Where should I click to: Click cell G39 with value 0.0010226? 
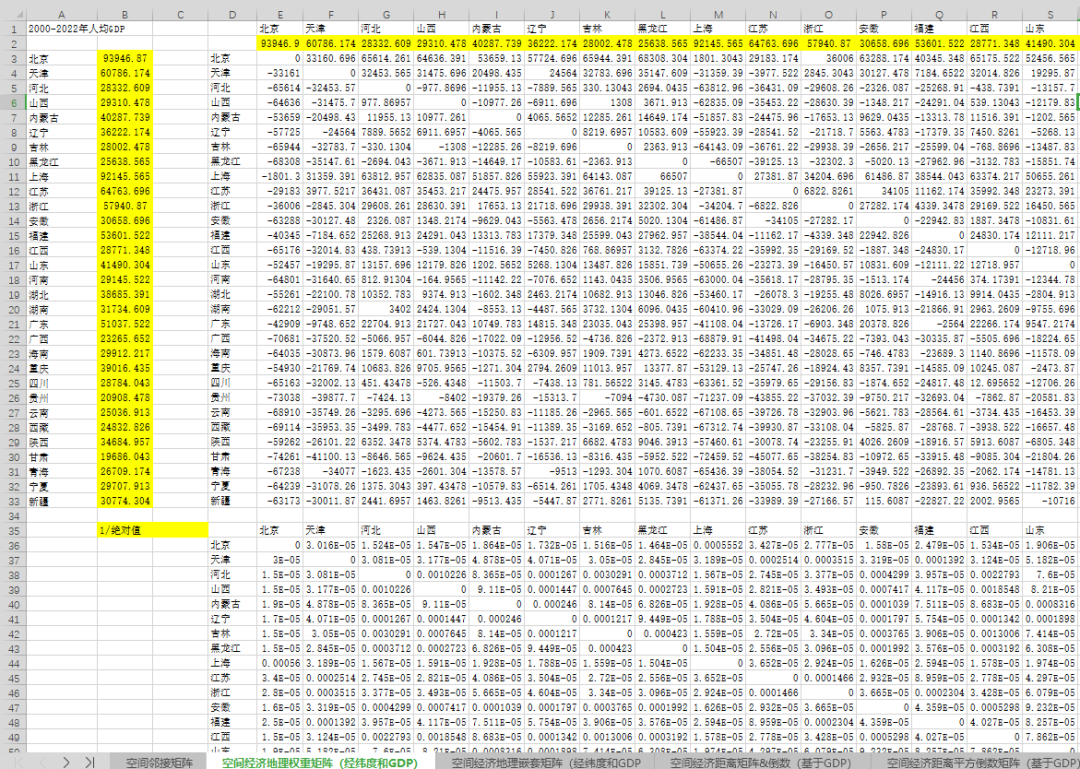386,589
